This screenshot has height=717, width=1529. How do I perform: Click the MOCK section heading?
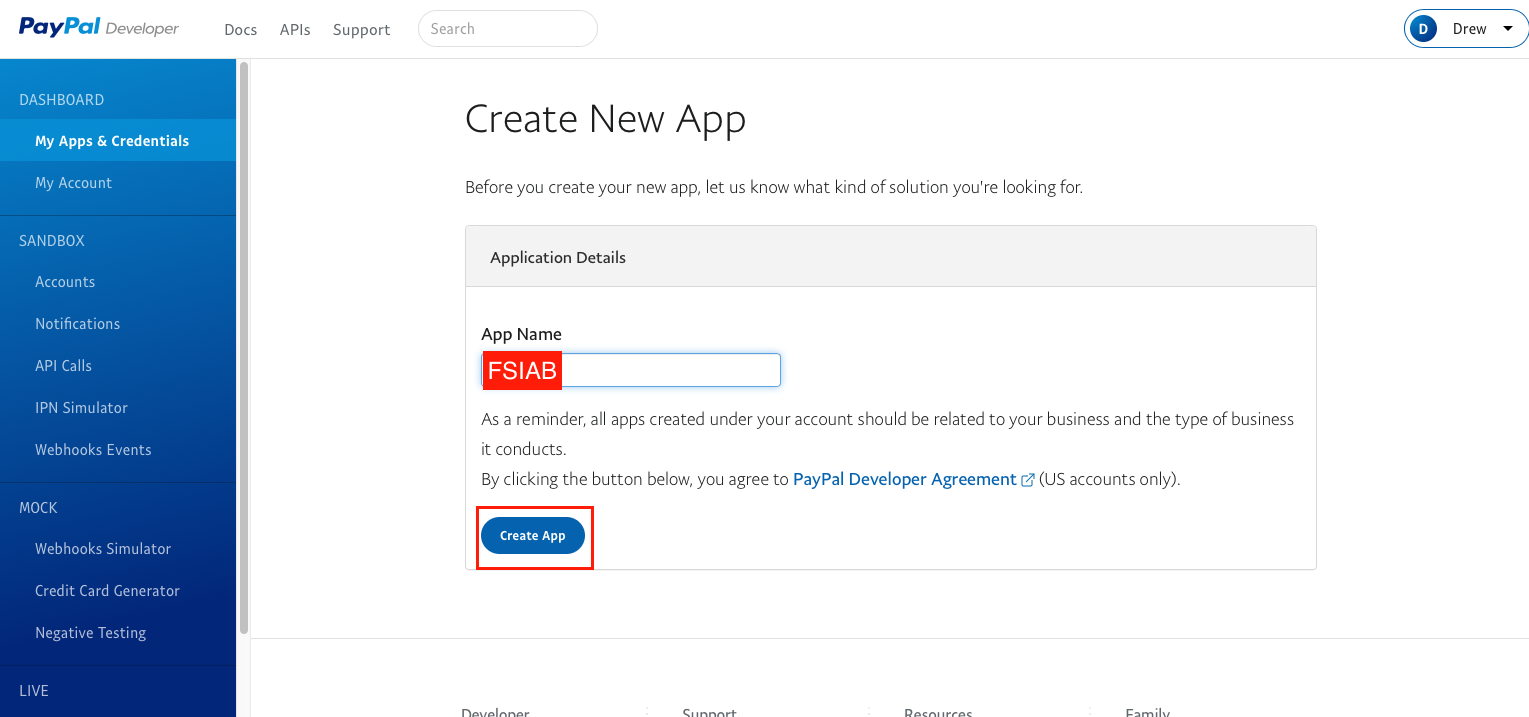(x=39, y=508)
